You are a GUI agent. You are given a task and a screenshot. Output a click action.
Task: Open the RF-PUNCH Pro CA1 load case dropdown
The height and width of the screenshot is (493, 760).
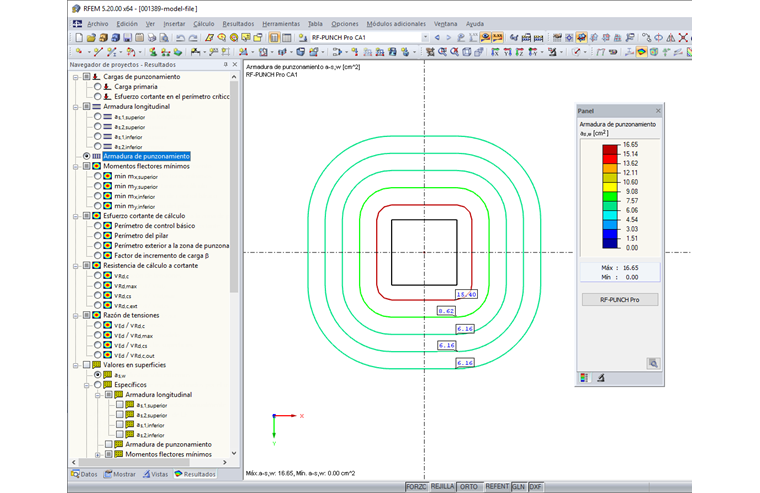(425, 37)
